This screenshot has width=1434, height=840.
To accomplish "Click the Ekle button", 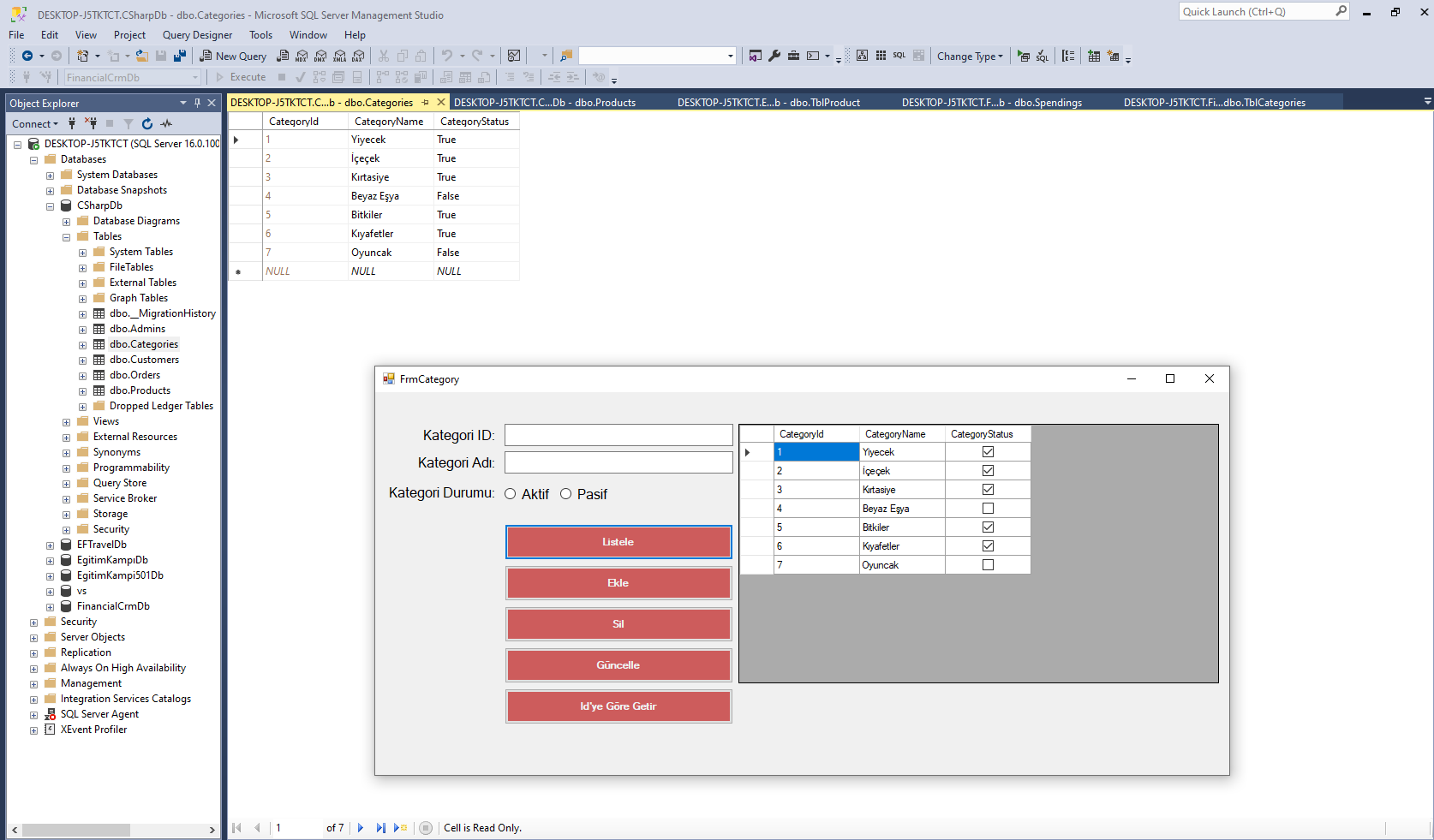I will 618,583.
